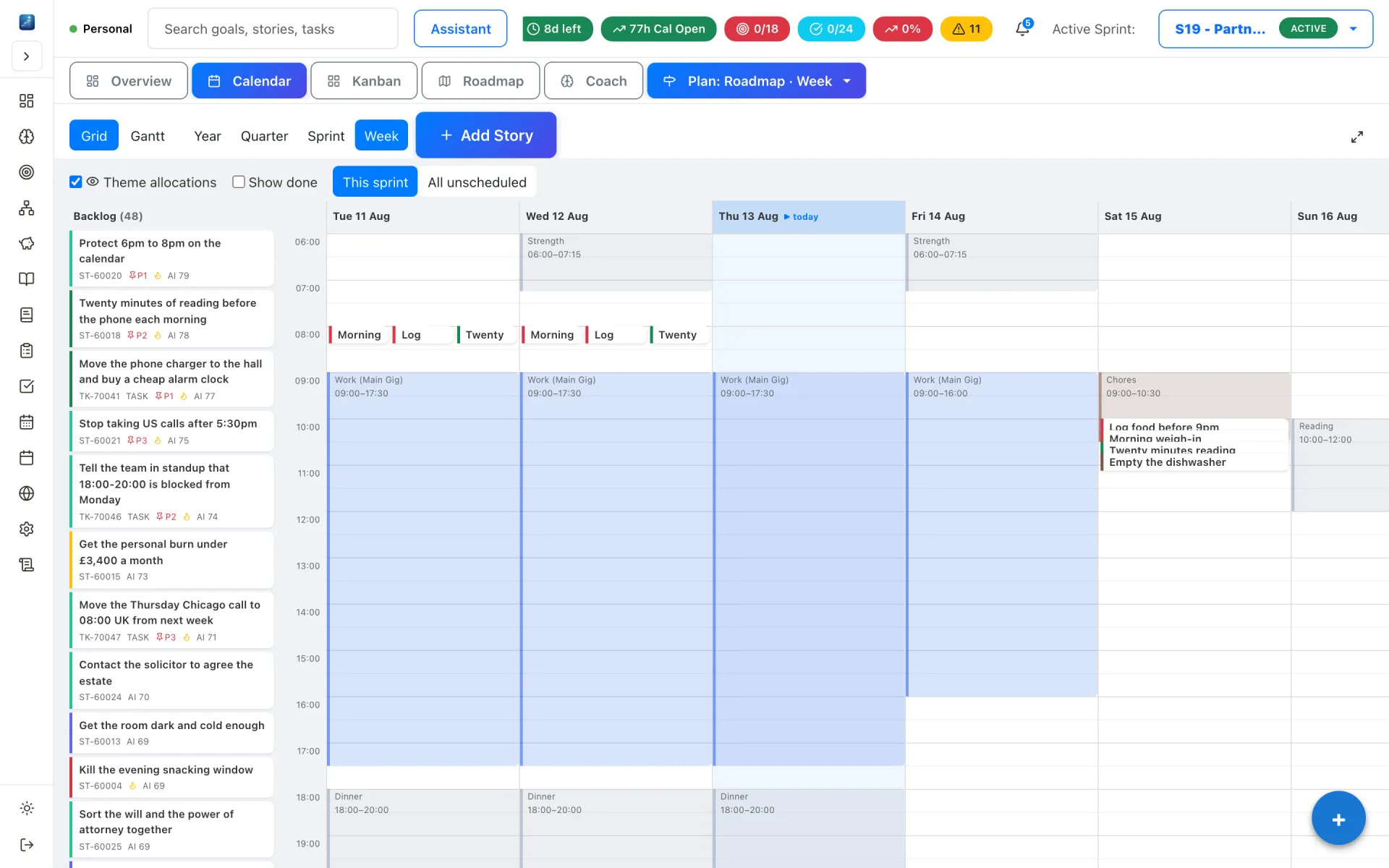The image size is (1389, 868).
Task: Open the dotted calendar icon in sidebar
Action: click(27, 422)
